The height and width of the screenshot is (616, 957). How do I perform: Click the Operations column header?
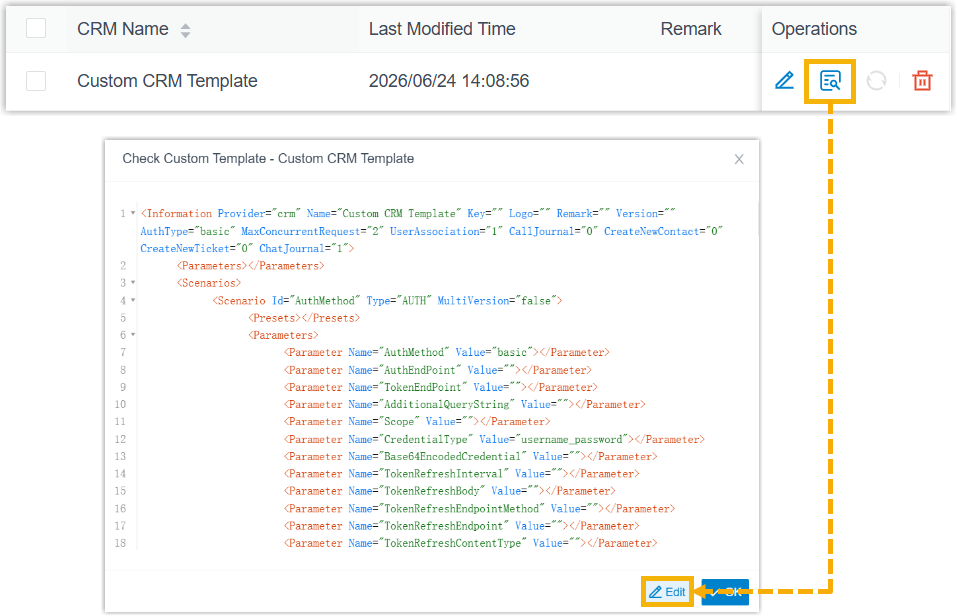[814, 29]
